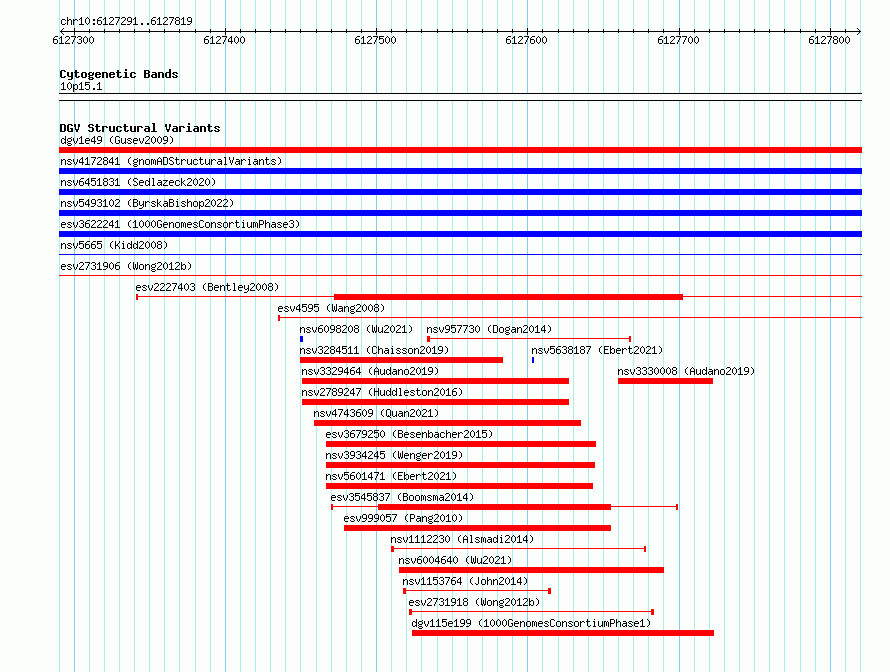890x672 pixels.
Task: Click small blue mark of nsv5638187
Action: [x=533, y=360]
